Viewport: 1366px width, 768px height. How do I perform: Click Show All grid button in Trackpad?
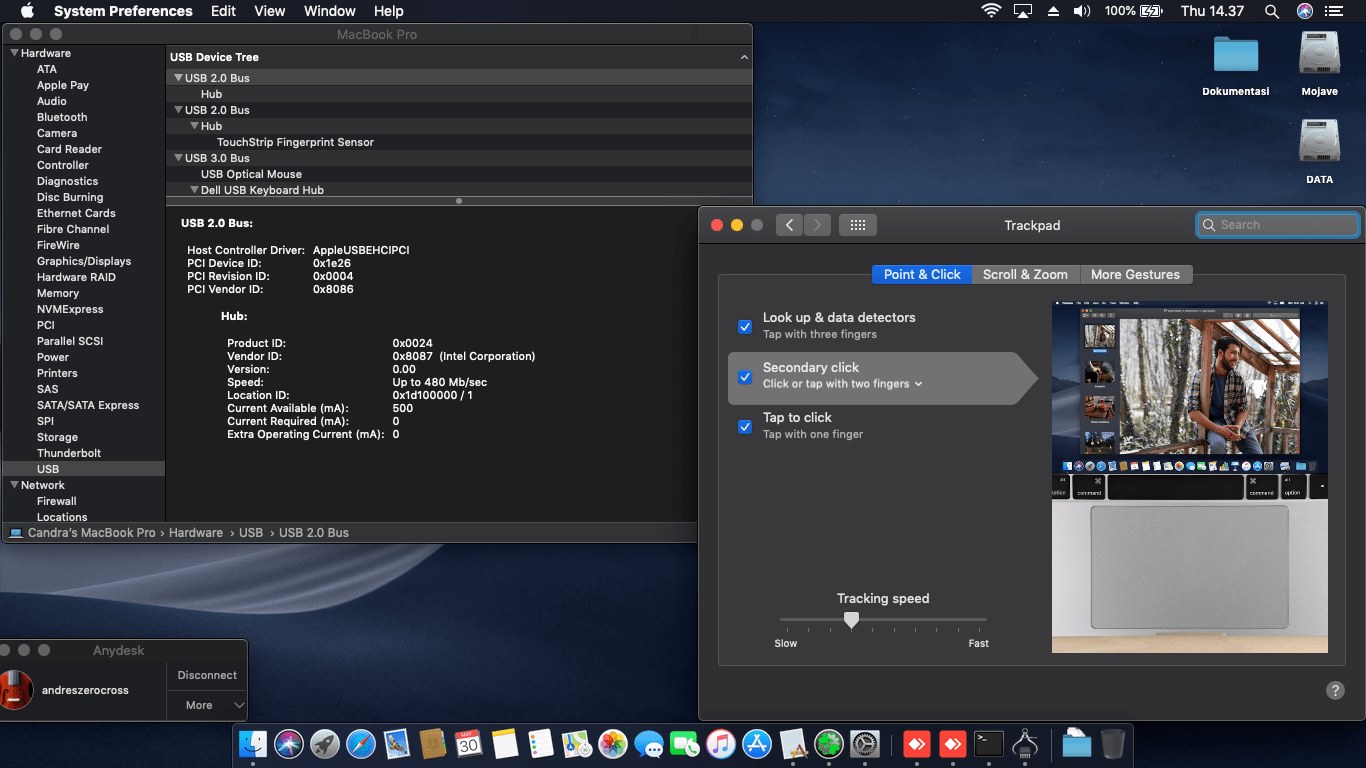click(x=857, y=225)
